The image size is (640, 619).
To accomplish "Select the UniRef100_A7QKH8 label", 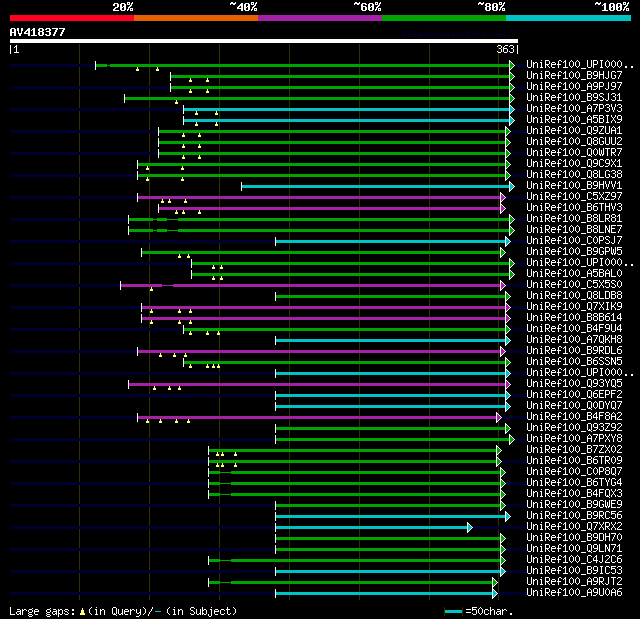I will 574,340.
